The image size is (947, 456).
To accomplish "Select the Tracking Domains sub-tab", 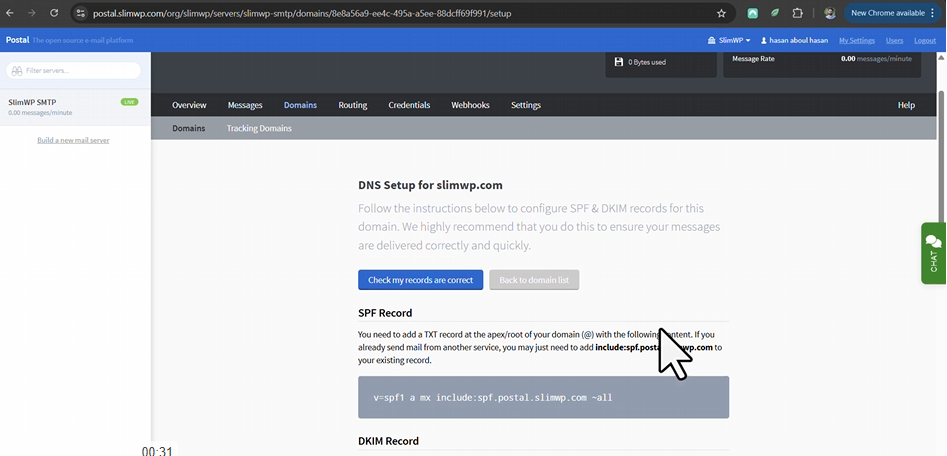I will [259, 128].
